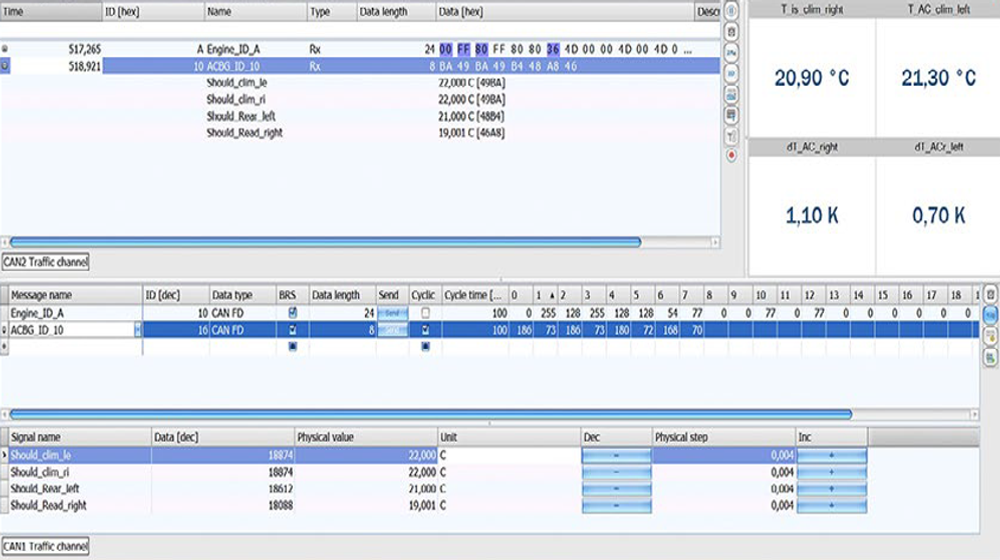Viewport: 1000px width, 560px height.
Task: Click the right arrow of trace horizontal scrollbar
Action: click(x=715, y=242)
